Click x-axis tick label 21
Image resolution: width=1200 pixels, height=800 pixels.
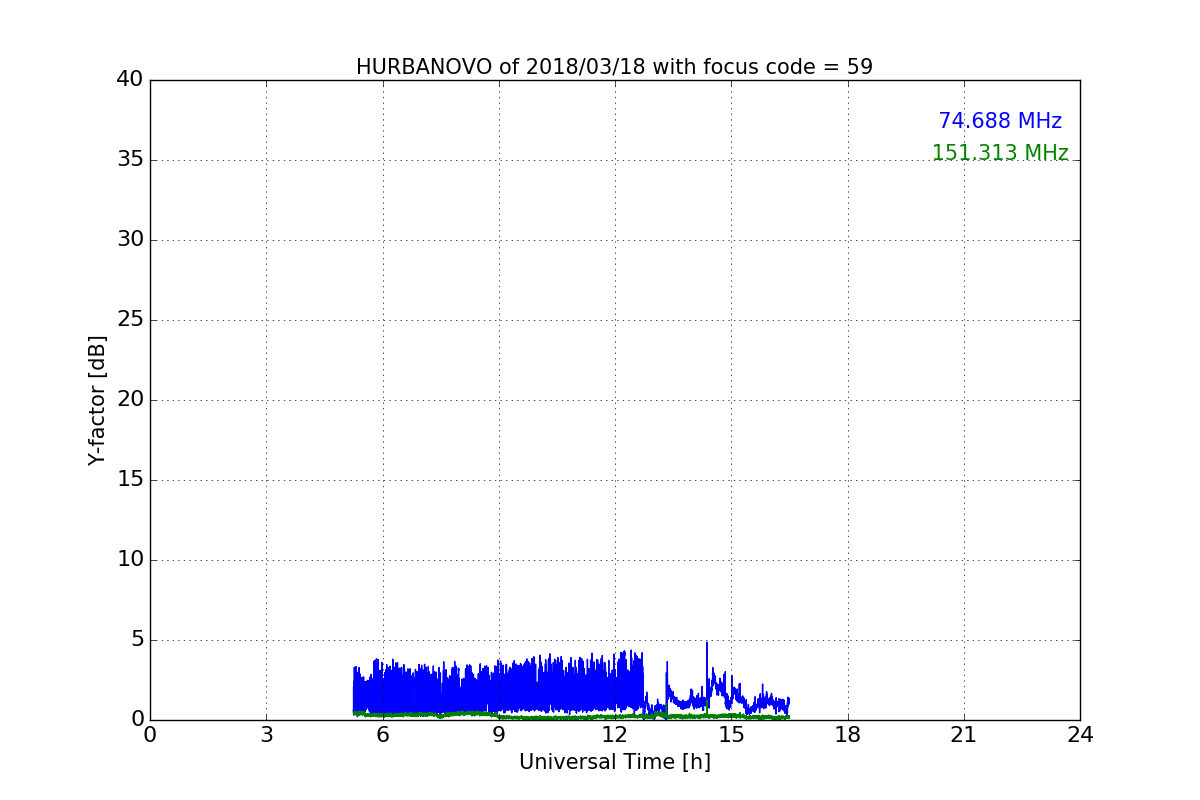tap(964, 735)
